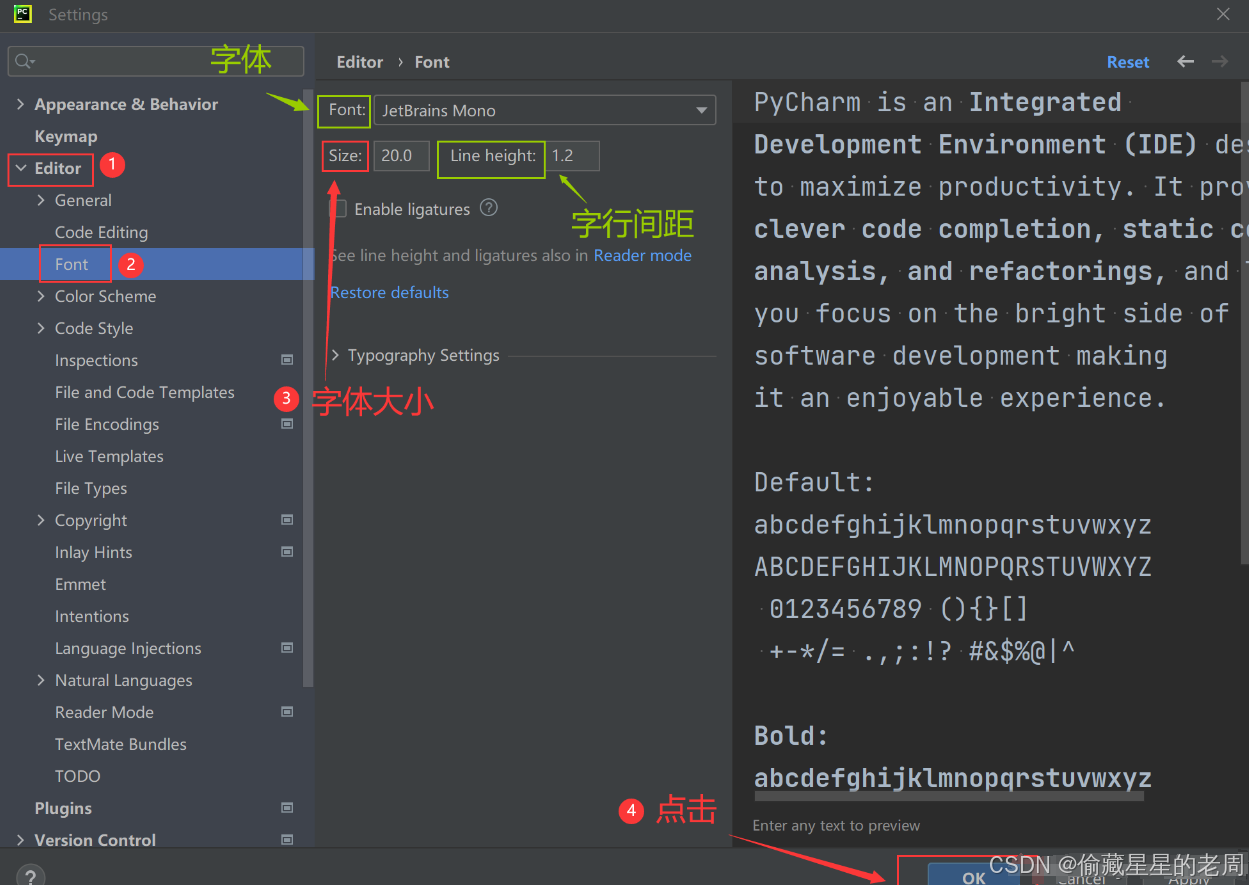The height and width of the screenshot is (885, 1249).
Task: Open help with the bottom-left question mark
Action: [29, 874]
